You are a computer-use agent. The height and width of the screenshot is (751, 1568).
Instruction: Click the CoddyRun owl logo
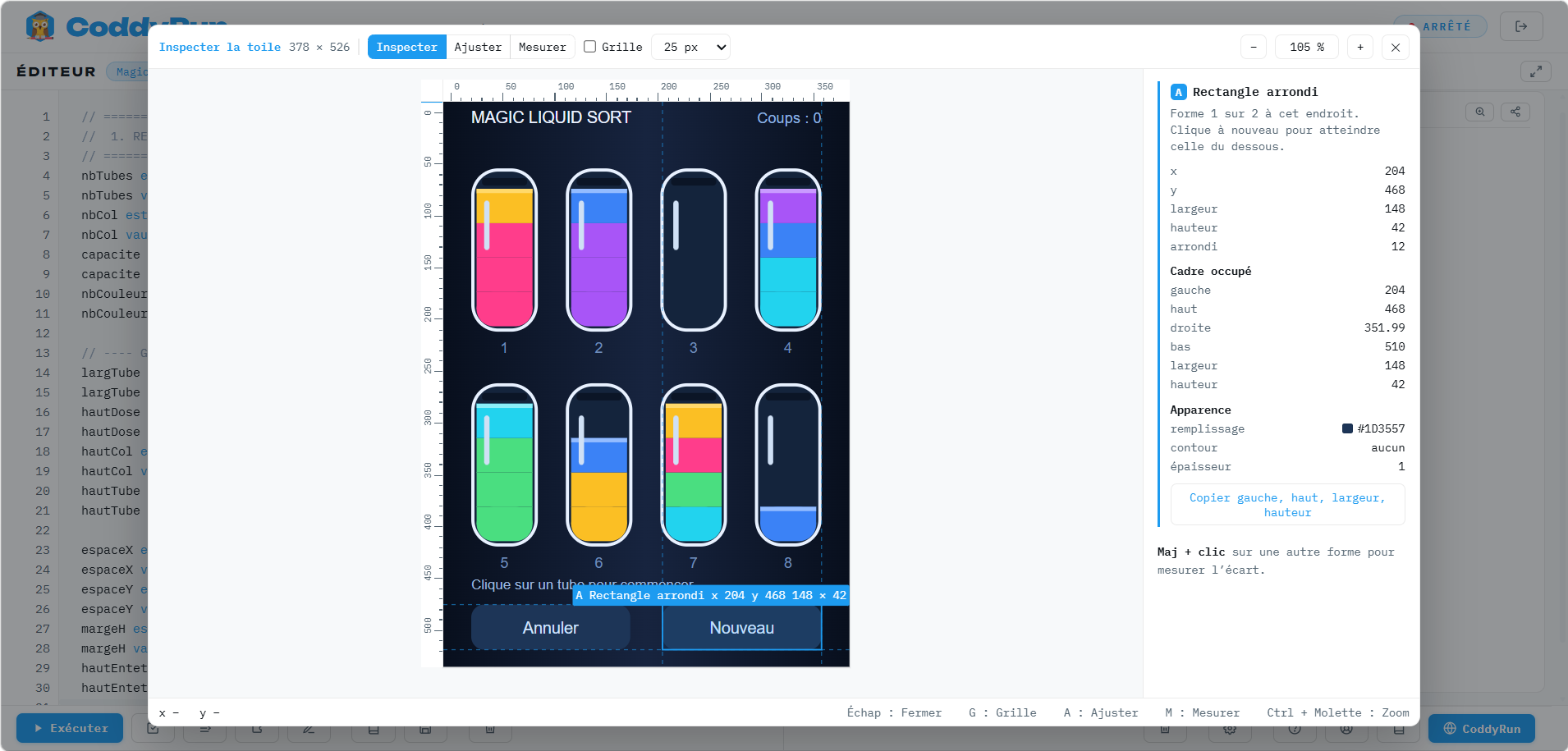click(39, 26)
